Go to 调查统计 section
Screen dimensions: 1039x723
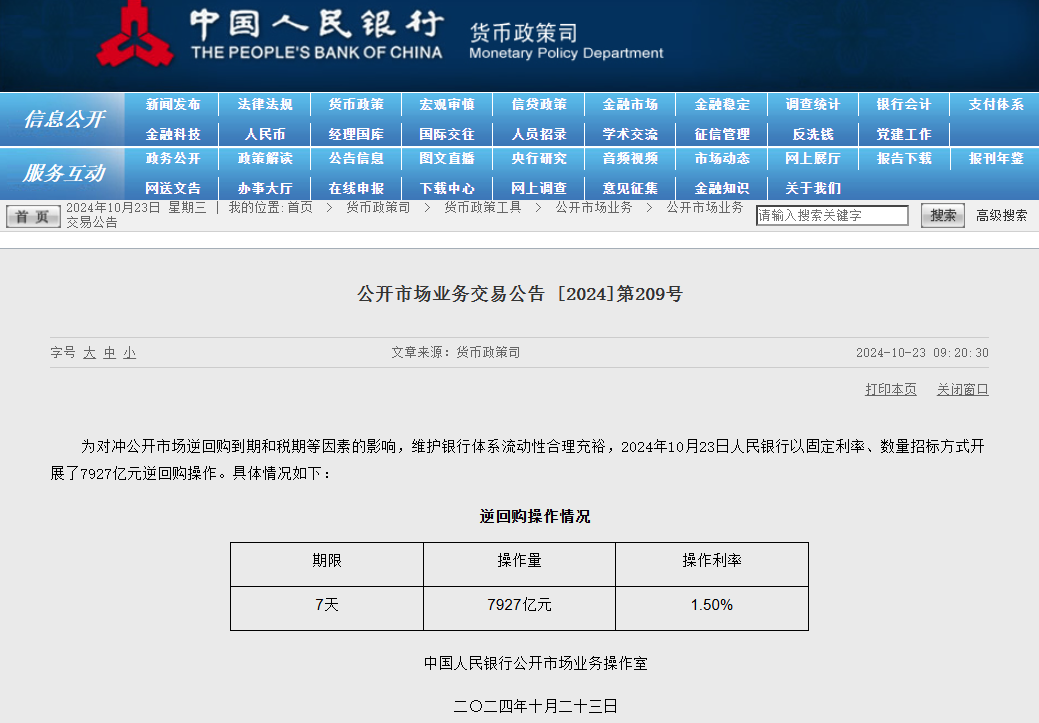click(812, 105)
